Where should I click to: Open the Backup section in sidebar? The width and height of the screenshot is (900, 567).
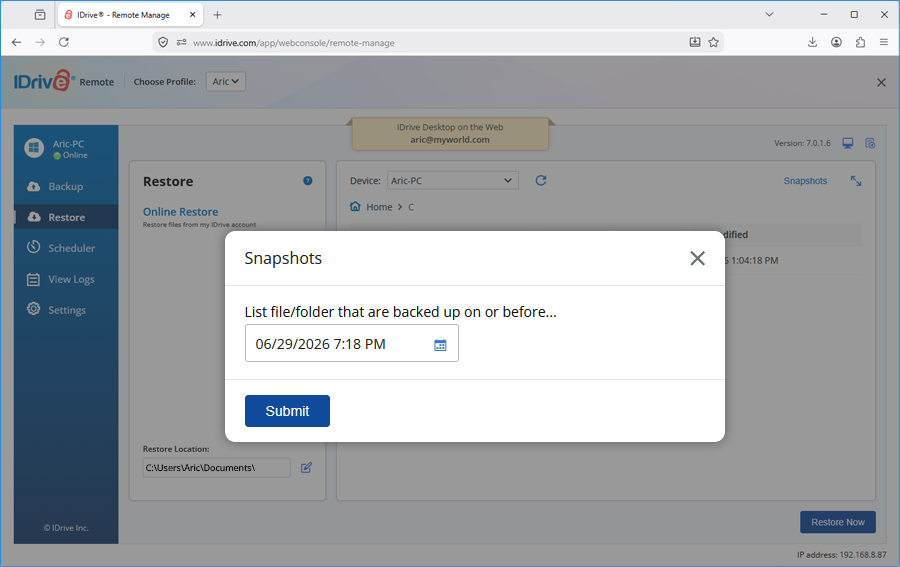(66, 187)
